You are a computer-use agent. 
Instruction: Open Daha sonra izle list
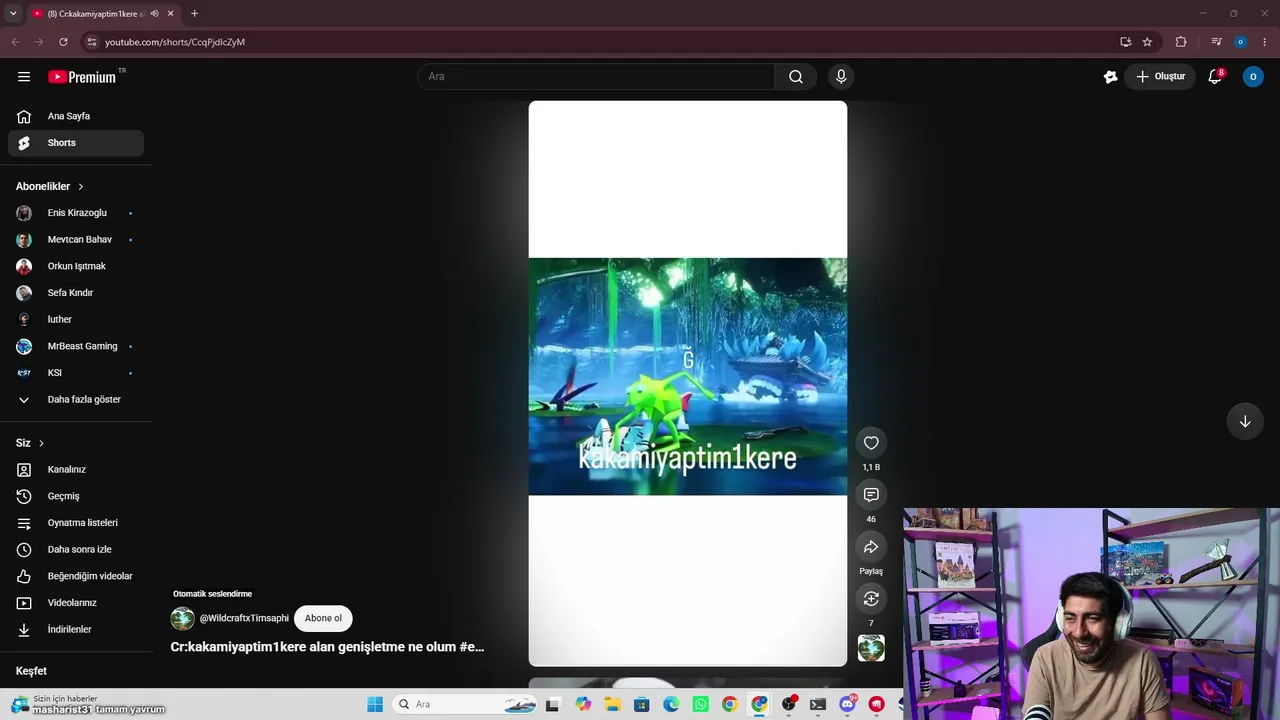(x=76, y=549)
